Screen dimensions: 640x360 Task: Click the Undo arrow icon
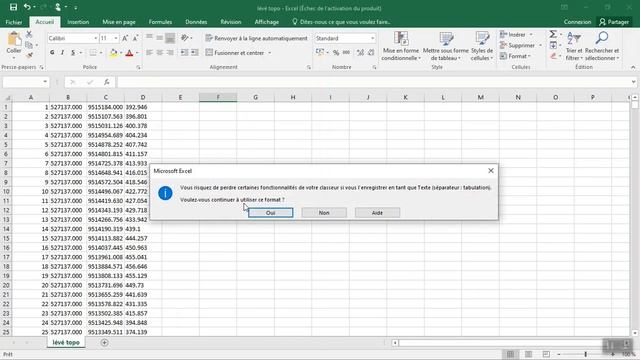tap(27, 7)
